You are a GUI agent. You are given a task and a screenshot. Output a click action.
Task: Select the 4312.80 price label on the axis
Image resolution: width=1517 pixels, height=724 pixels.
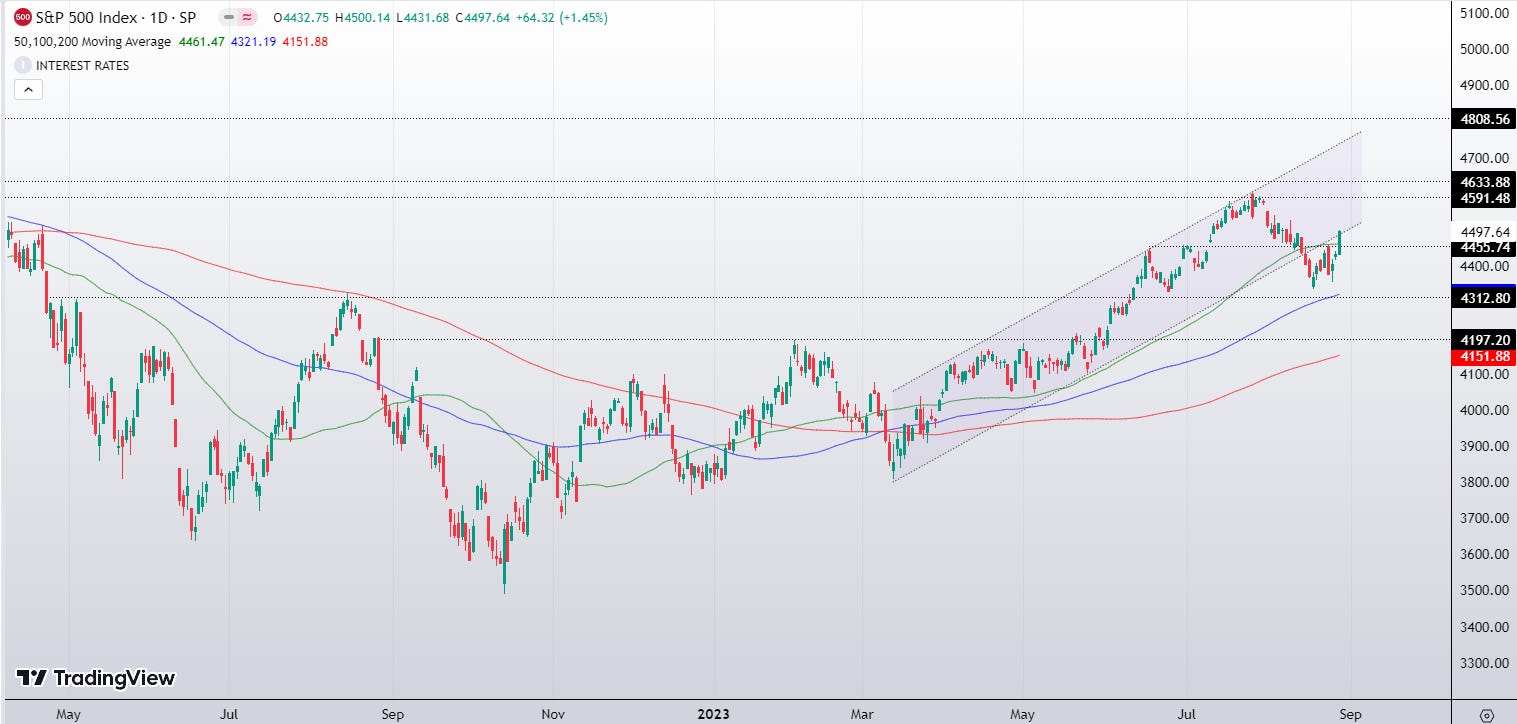[1484, 298]
